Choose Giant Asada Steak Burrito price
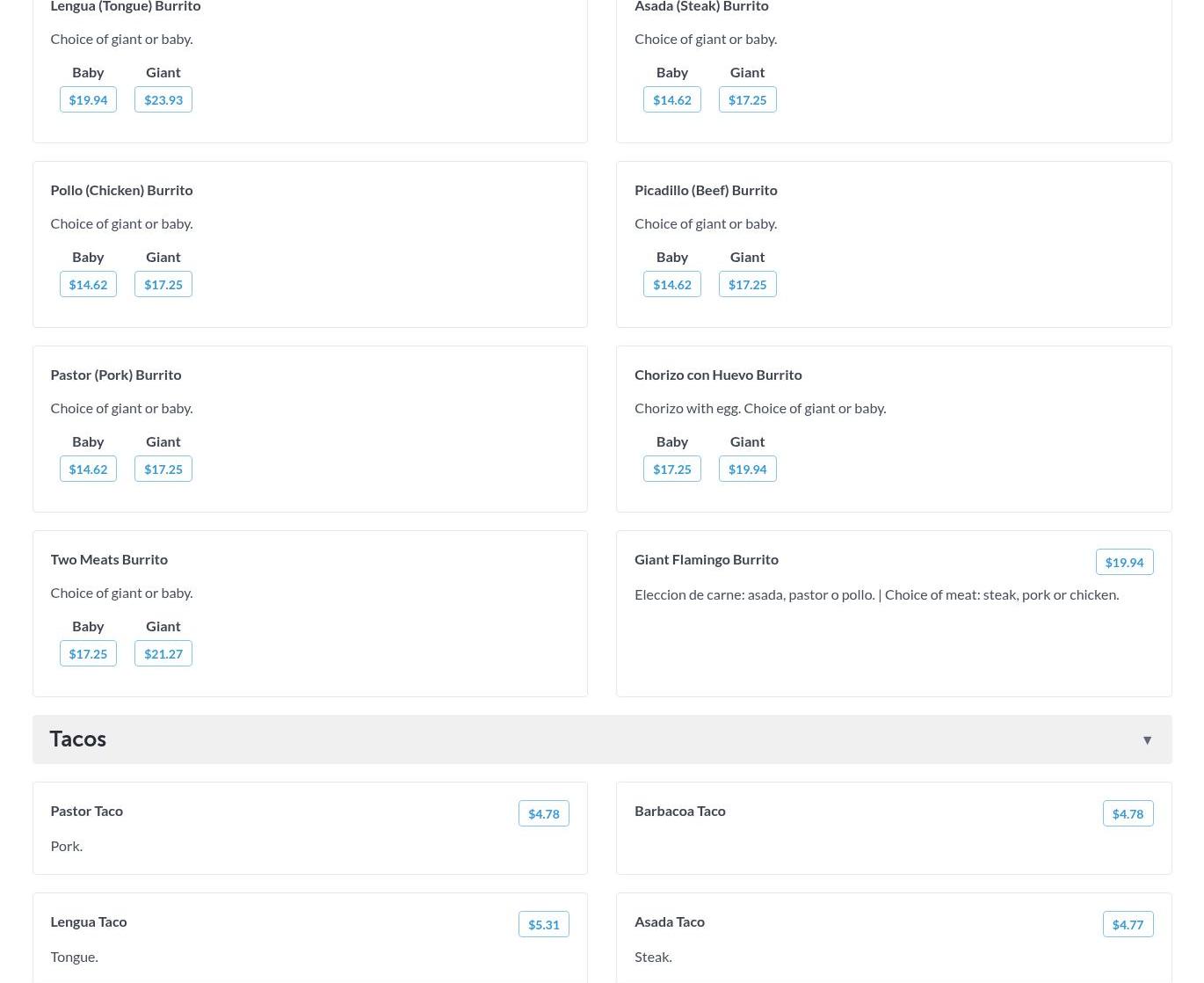This screenshot has height=983, width=1204. (747, 99)
